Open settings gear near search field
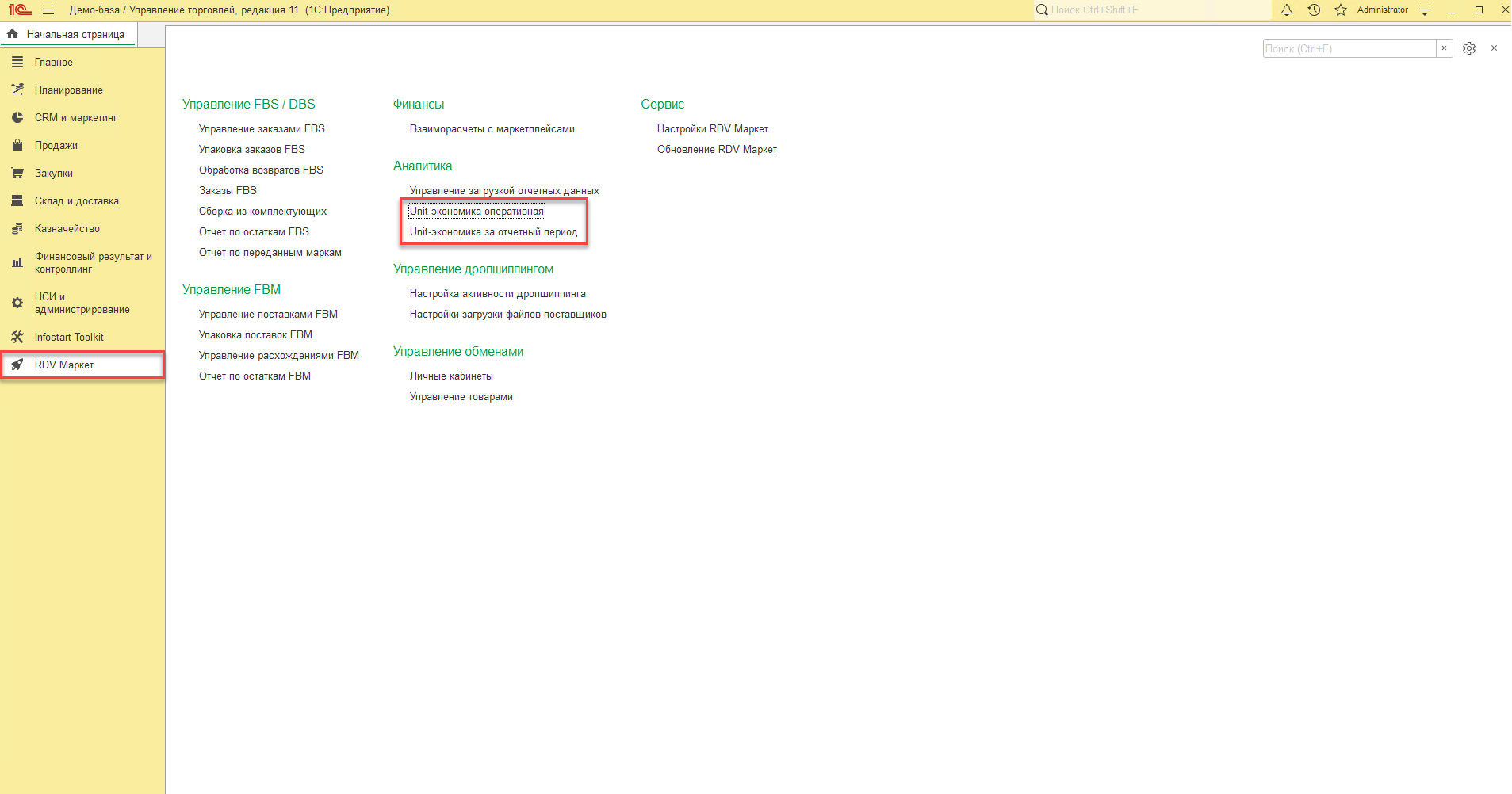 1469,48
